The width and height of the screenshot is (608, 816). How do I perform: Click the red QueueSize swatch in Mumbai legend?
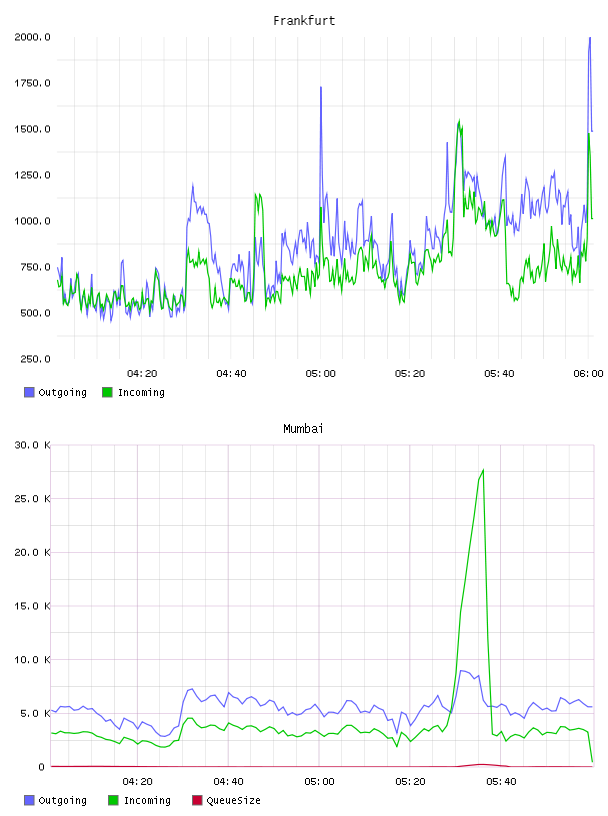tap(197, 800)
